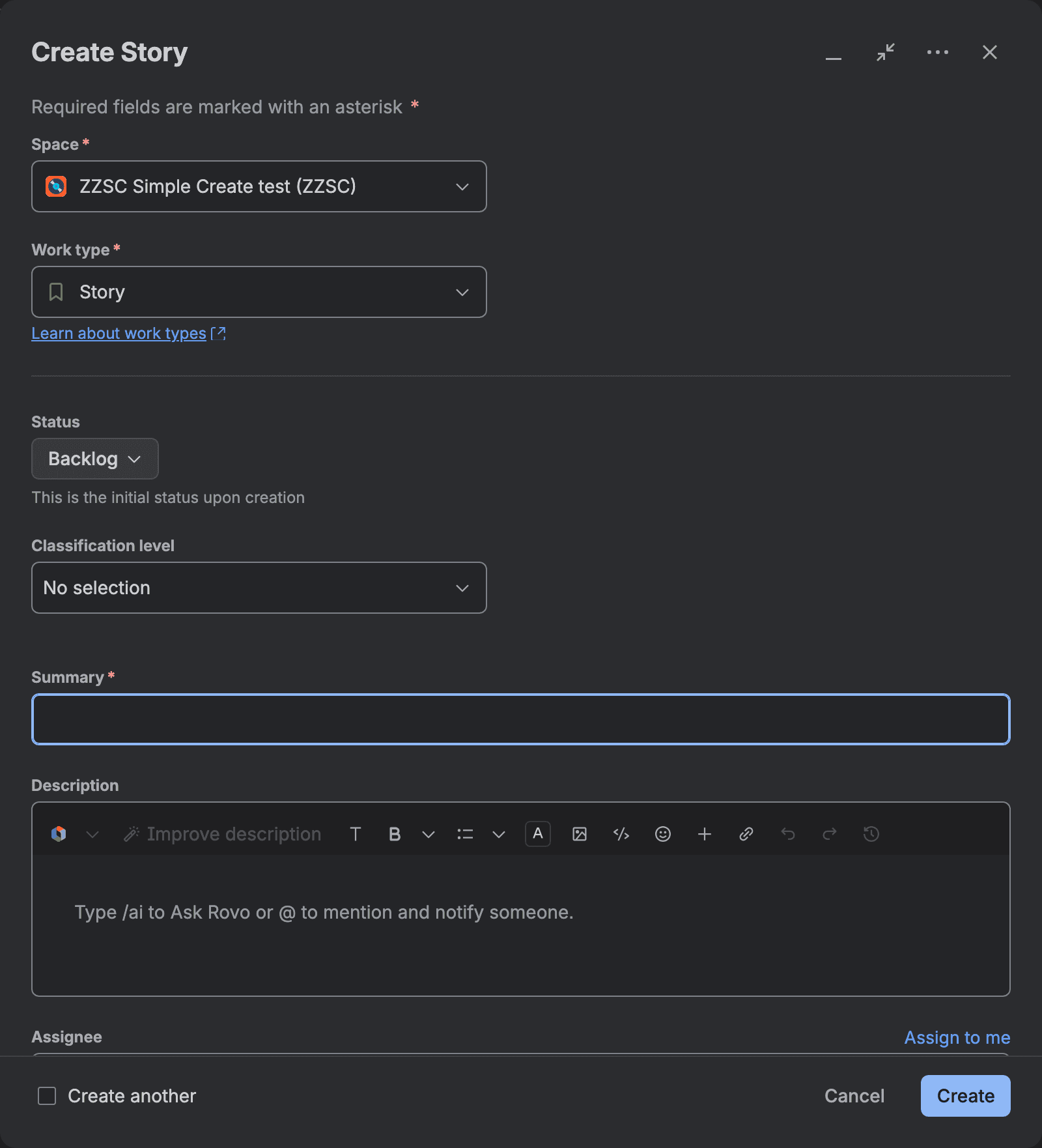Viewport: 1042px width, 1148px height.
Task: Open the three-dot more actions menu
Action: click(938, 52)
